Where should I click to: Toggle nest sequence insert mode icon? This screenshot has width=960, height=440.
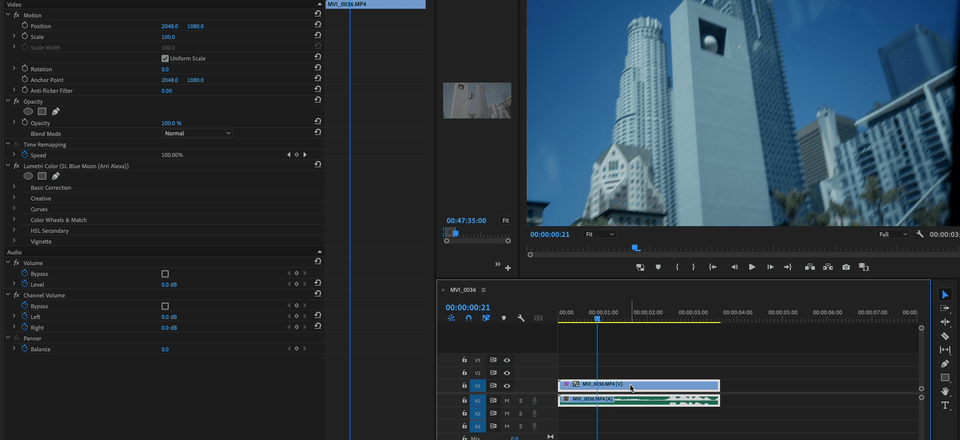451,318
